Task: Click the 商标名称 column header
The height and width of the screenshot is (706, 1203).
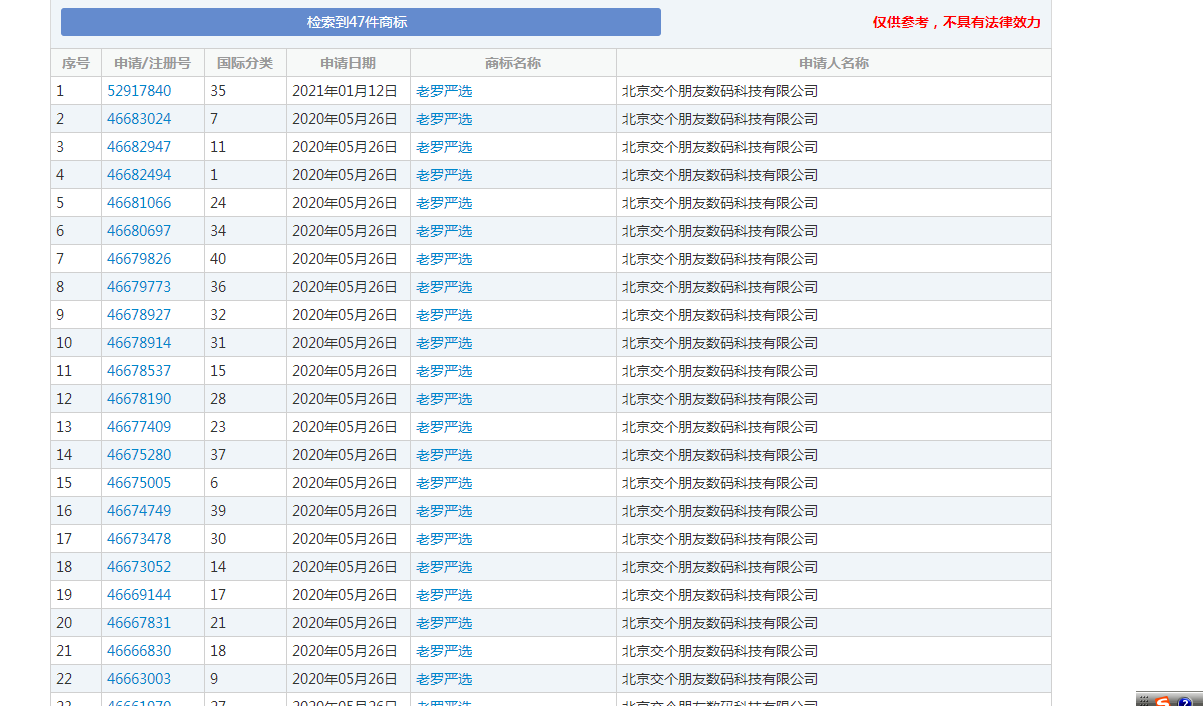Action: click(x=513, y=63)
